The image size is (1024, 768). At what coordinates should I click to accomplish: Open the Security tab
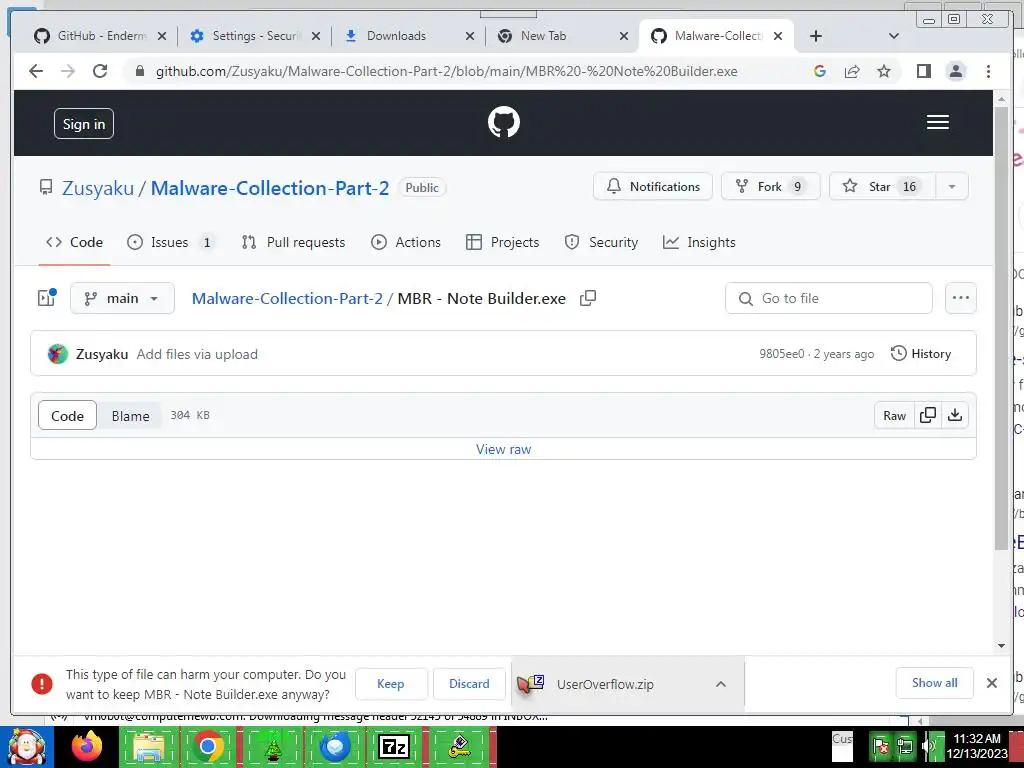tap(601, 242)
